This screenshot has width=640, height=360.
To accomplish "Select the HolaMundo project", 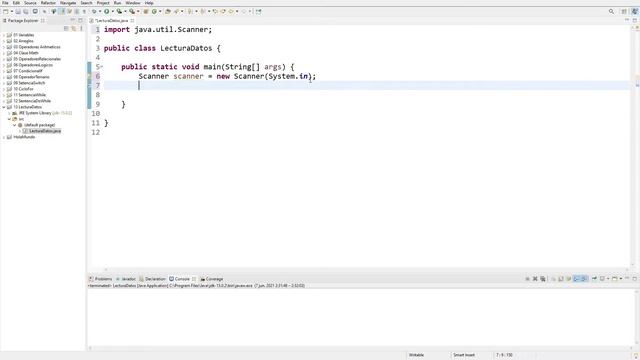I will point(24,137).
